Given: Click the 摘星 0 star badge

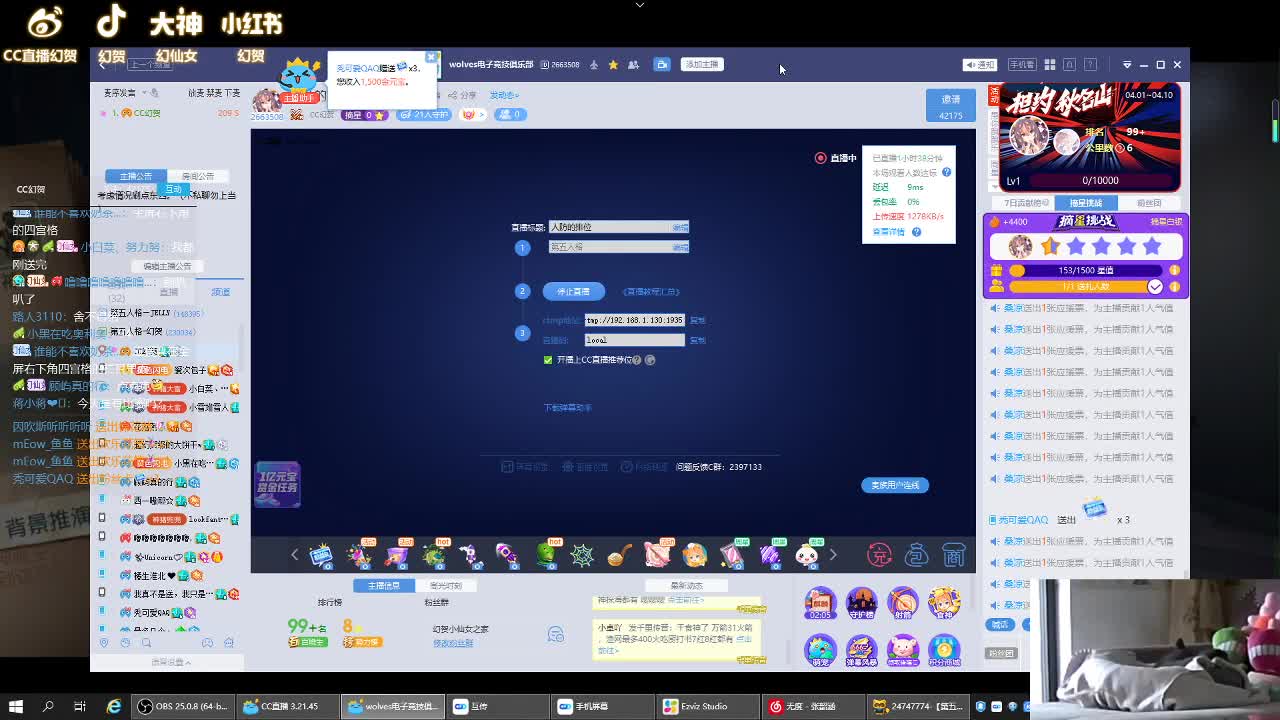Looking at the screenshot, I should 365,115.
